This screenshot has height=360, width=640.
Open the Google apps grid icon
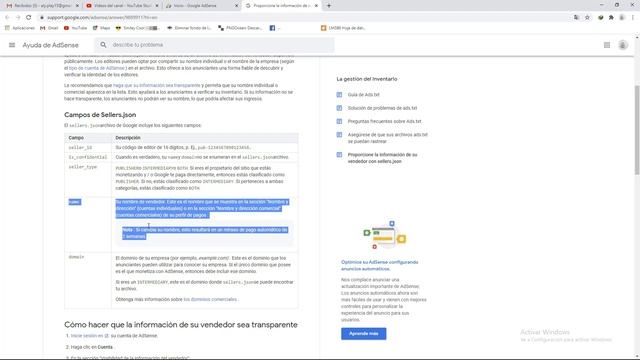click(x=607, y=45)
